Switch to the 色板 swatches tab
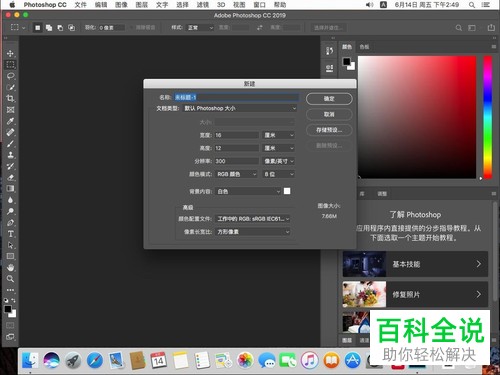 (364, 47)
